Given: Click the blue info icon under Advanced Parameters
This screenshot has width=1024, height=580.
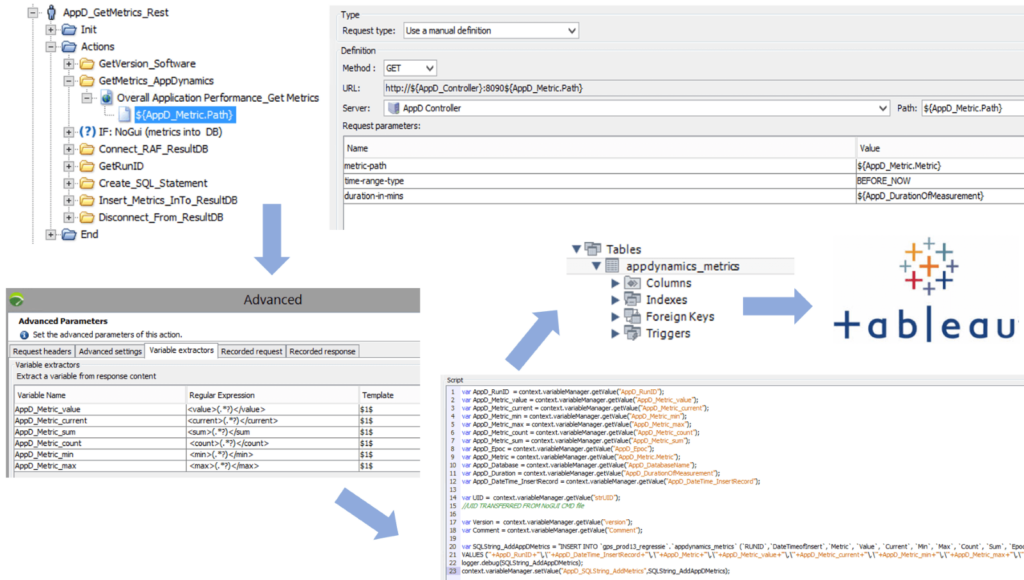Looking at the screenshot, I should (x=24, y=334).
